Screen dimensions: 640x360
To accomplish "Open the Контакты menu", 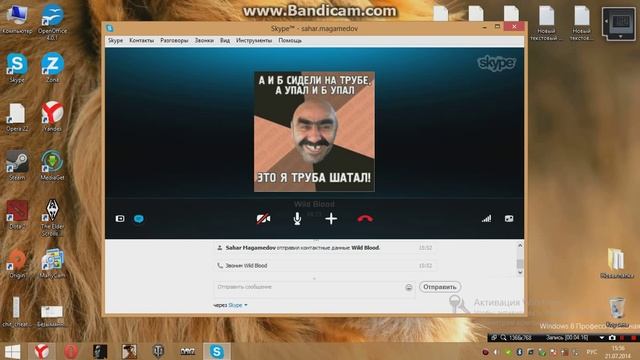I will point(142,40).
